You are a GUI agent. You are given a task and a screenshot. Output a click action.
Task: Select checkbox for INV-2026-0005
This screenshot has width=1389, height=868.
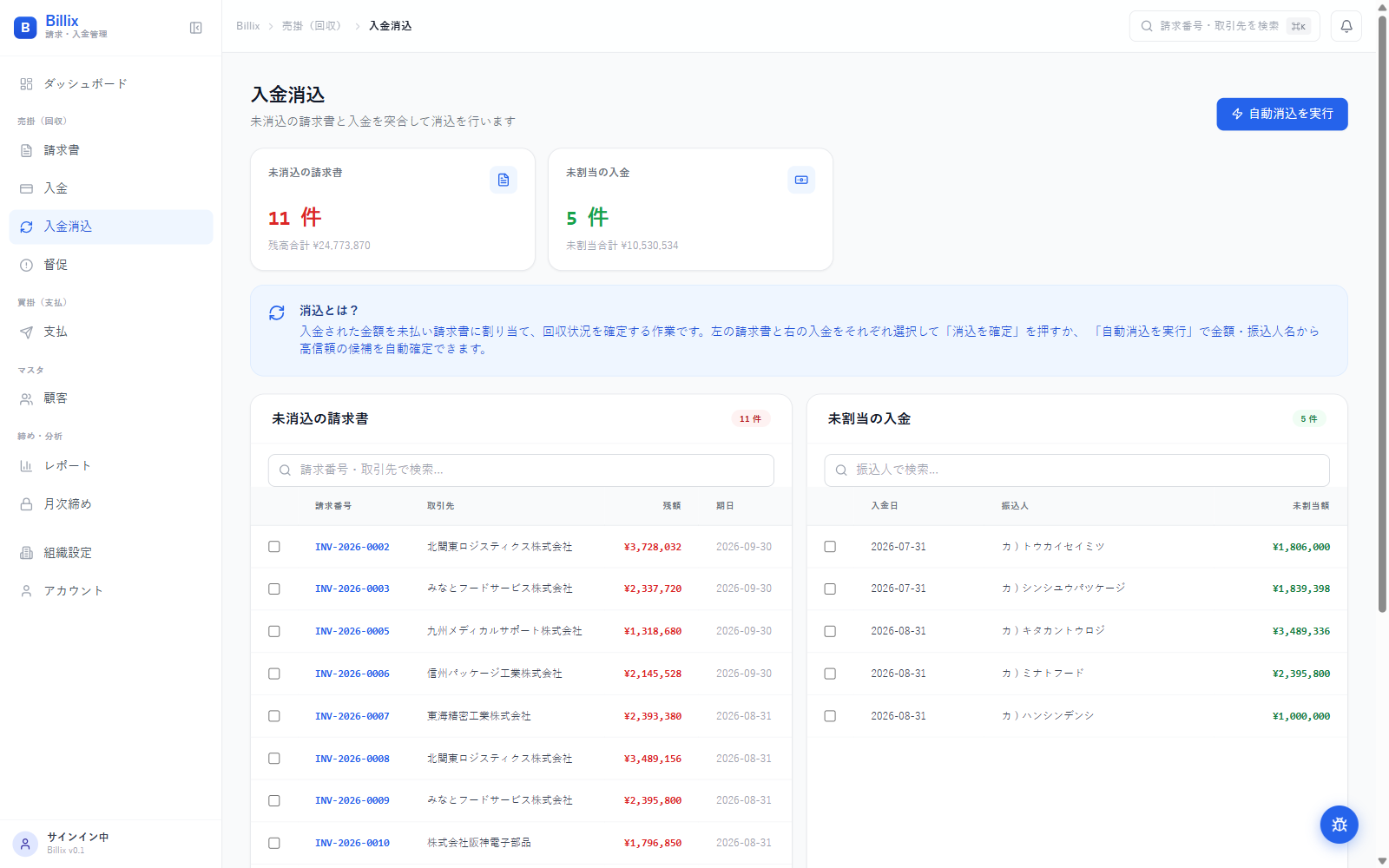[x=274, y=631]
